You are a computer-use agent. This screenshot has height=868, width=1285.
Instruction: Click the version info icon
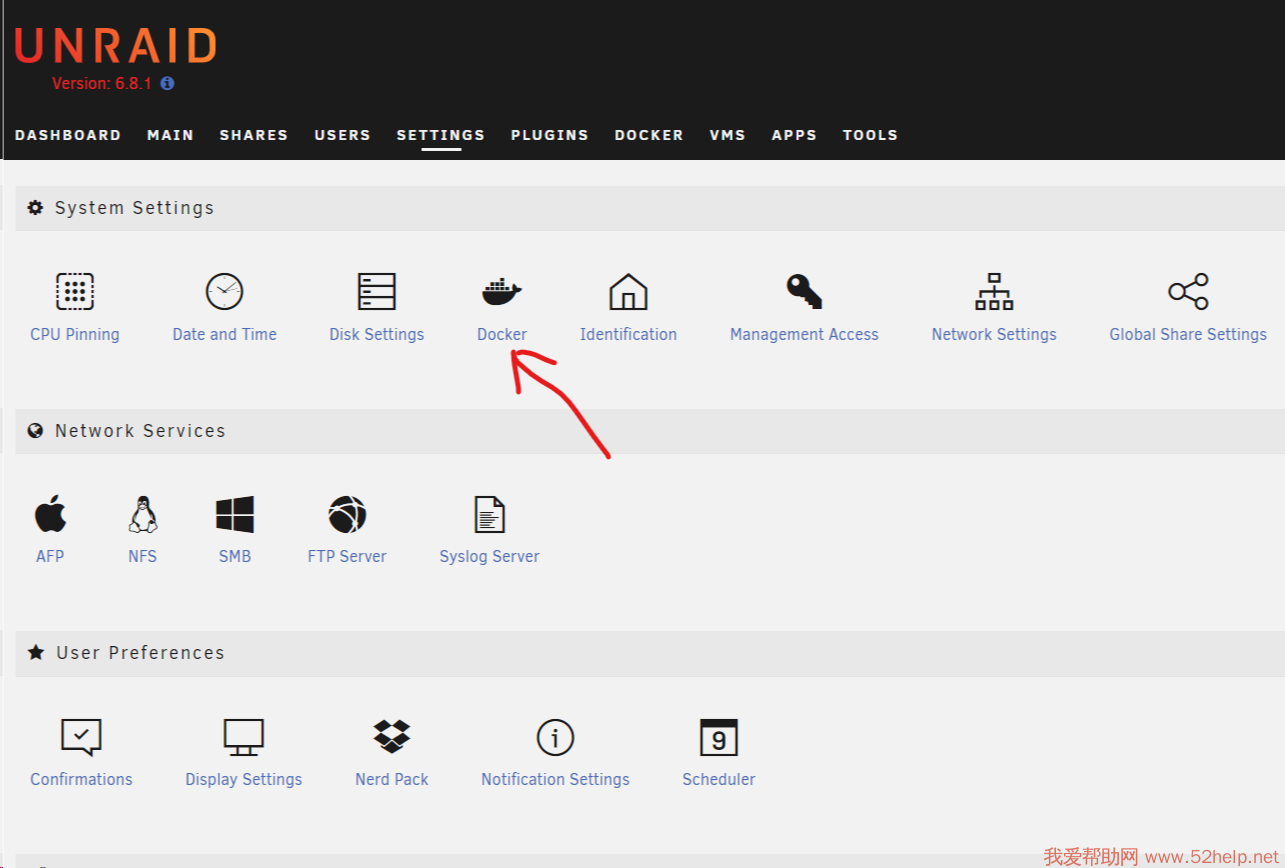click(x=167, y=84)
